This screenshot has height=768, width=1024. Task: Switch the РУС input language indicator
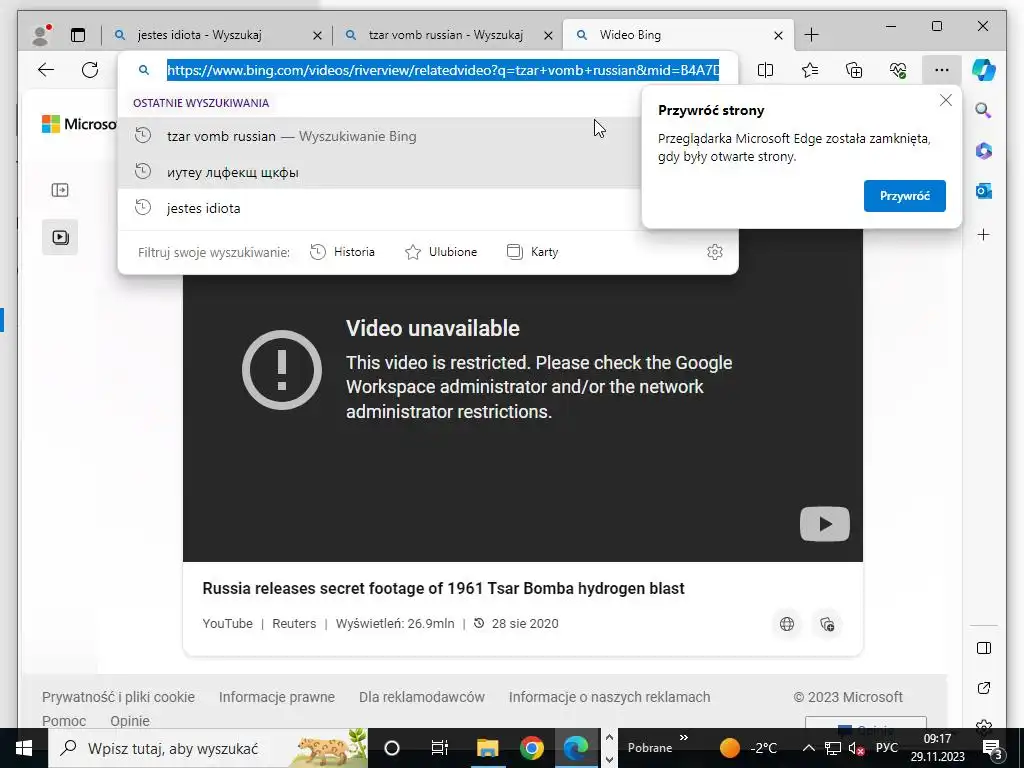point(887,748)
